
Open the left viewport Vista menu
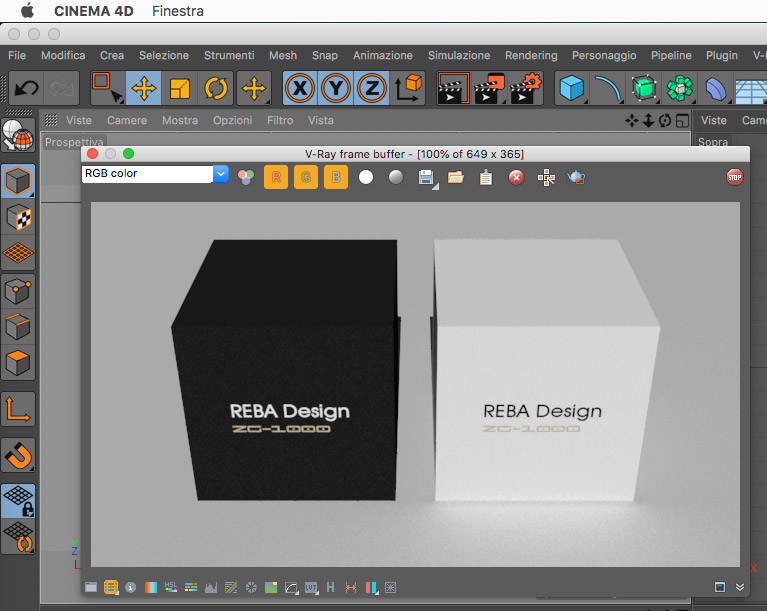(320, 120)
